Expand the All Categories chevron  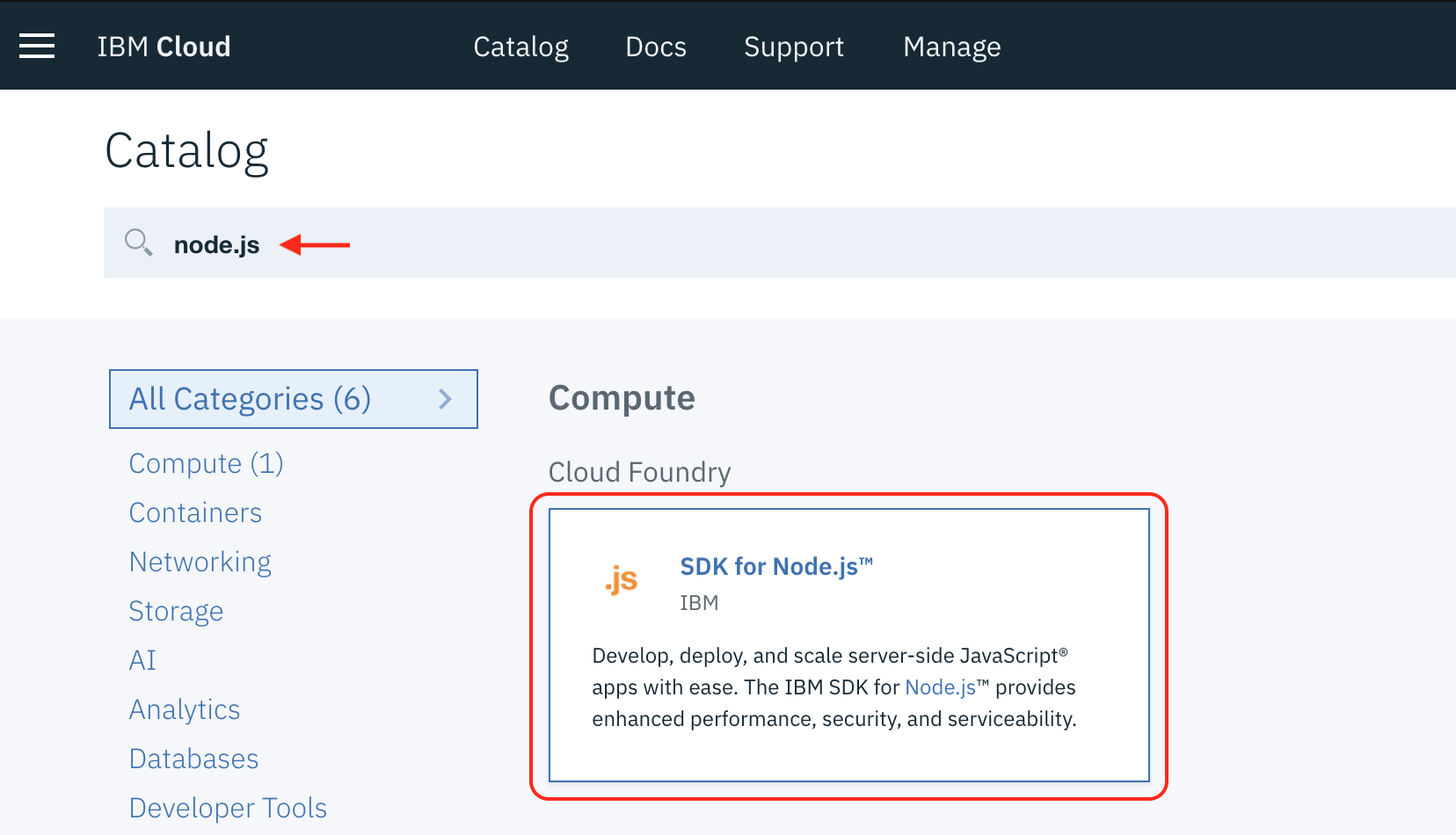click(x=445, y=399)
